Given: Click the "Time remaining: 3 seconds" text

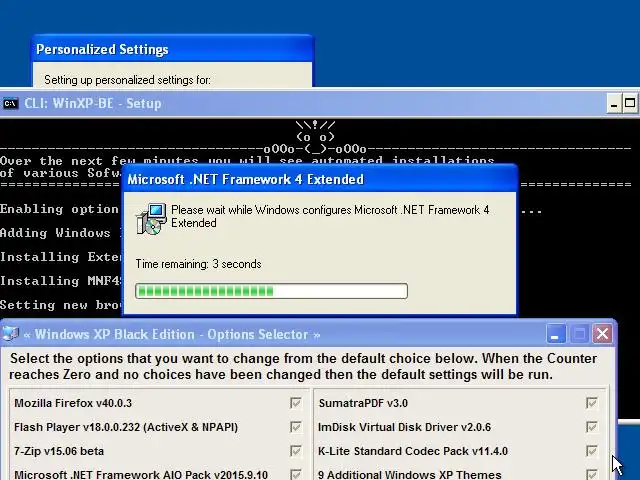Looking at the screenshot, I should [198, 264].
